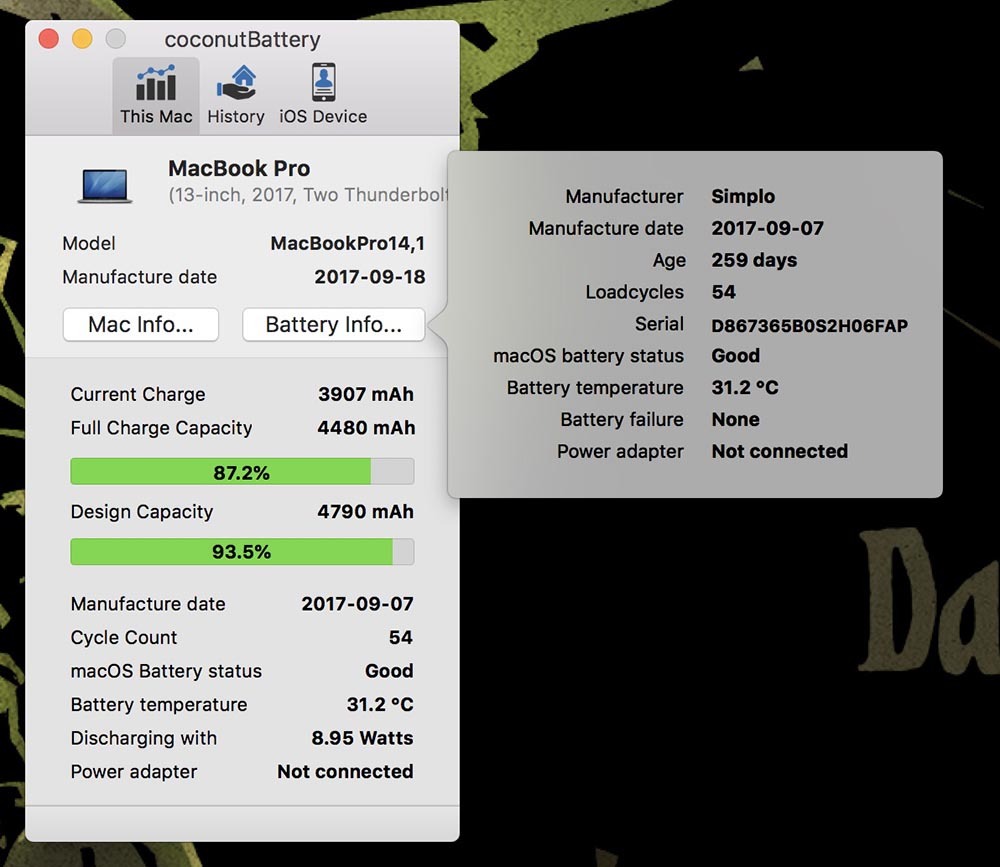Click the Full Charge Capacity 4480 mAh value

(366, 427)
